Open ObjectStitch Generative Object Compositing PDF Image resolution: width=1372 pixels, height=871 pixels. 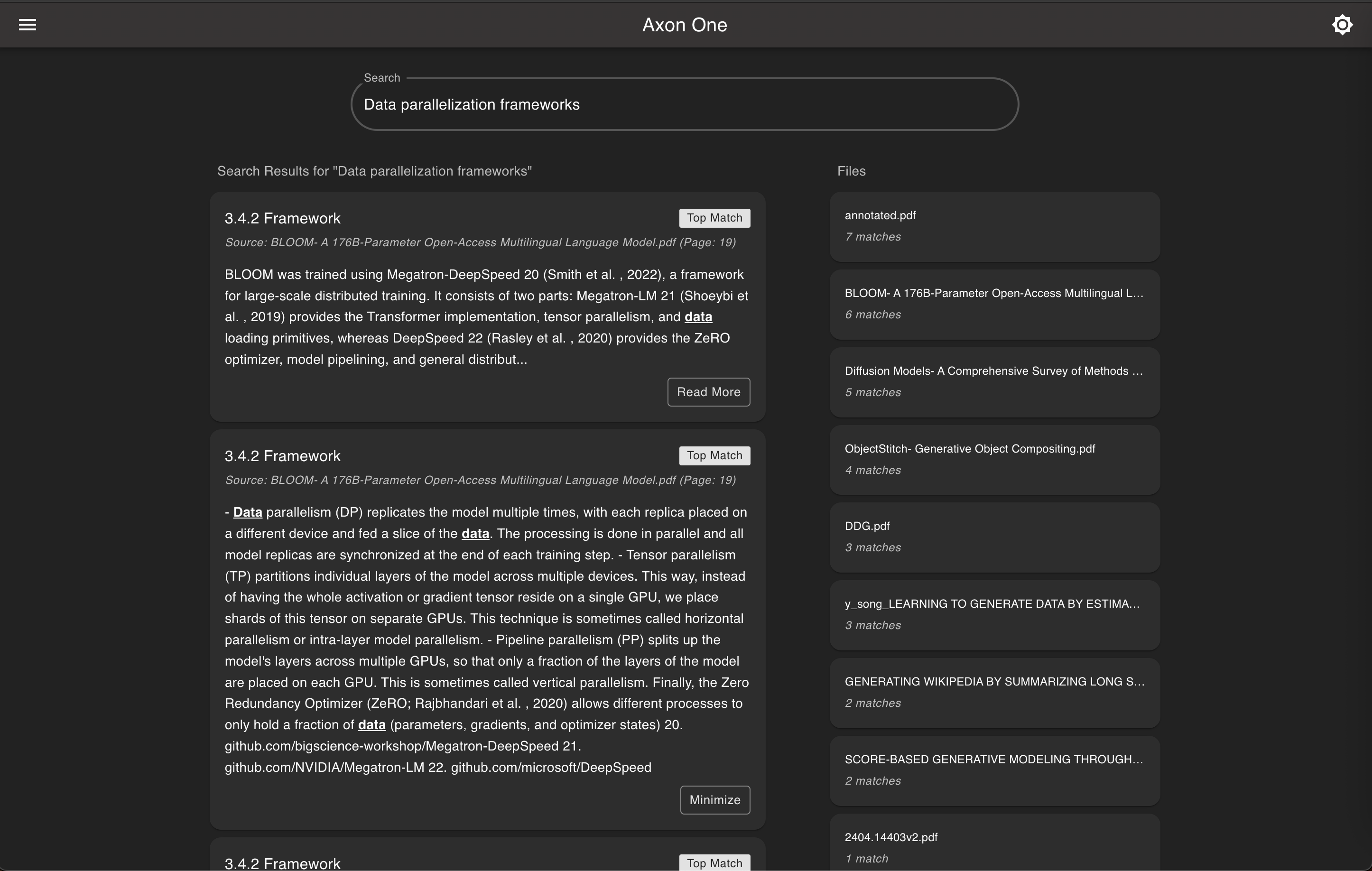point(994,459)
